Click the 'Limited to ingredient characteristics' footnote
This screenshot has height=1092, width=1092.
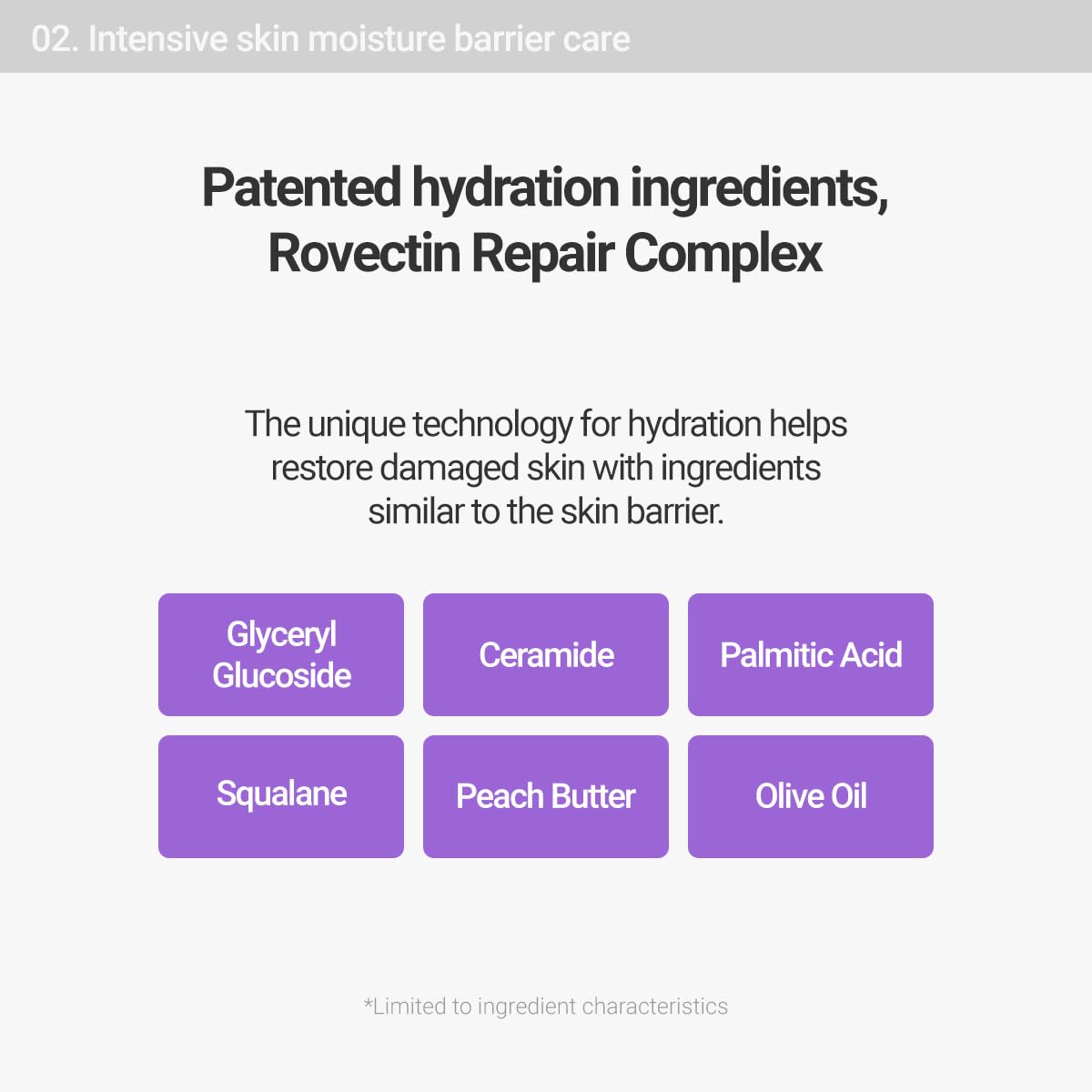pyautogui.click(x=546, y=1006)
